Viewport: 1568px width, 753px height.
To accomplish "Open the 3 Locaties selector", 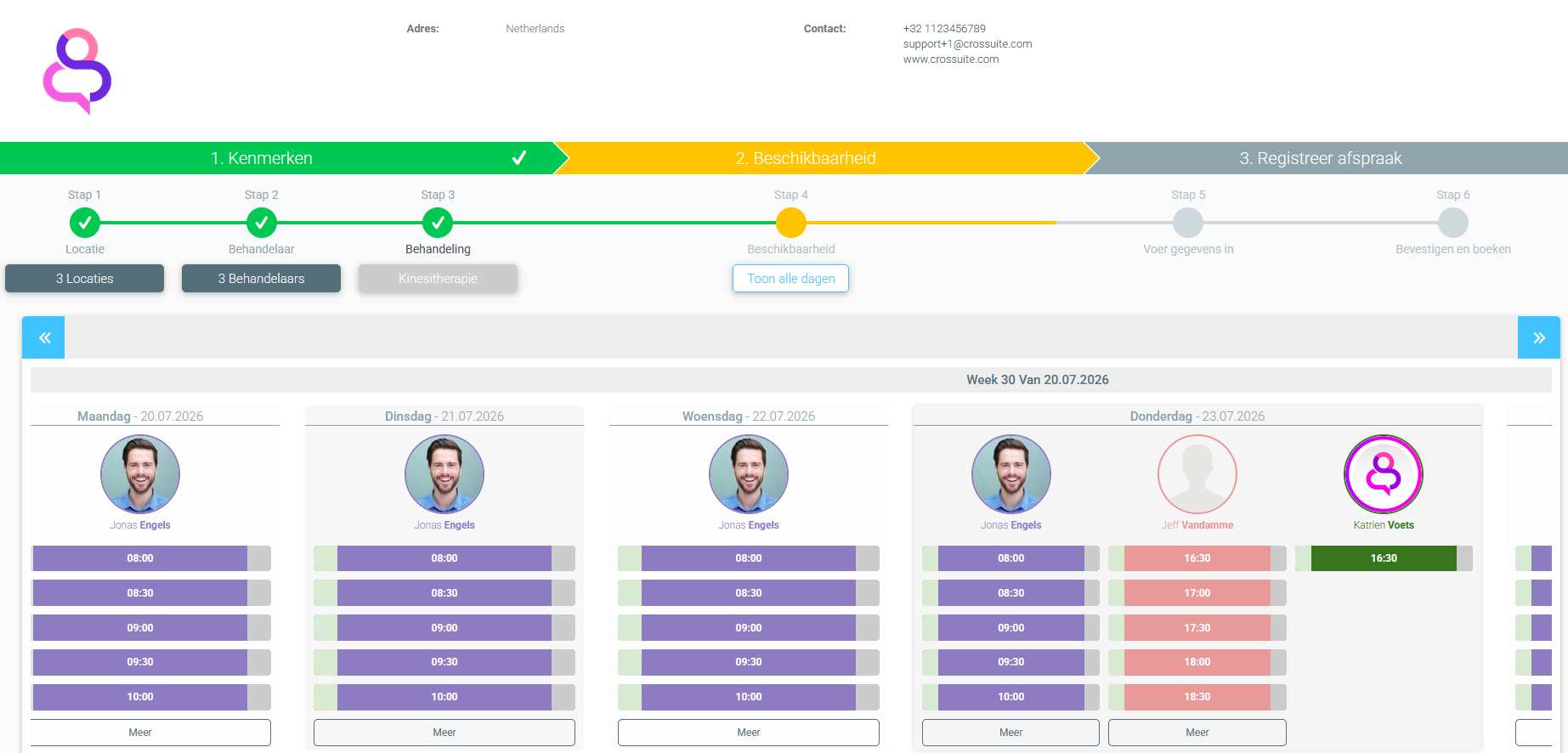I will pyautogui.click(x=85, y=279).
